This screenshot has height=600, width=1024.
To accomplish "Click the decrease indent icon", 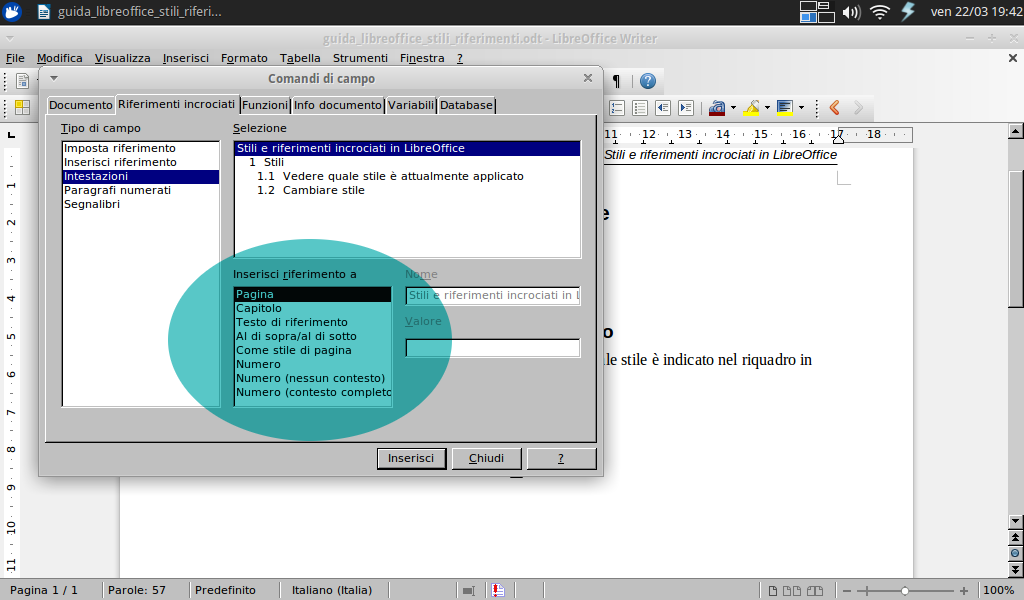I will pos(663,108).
